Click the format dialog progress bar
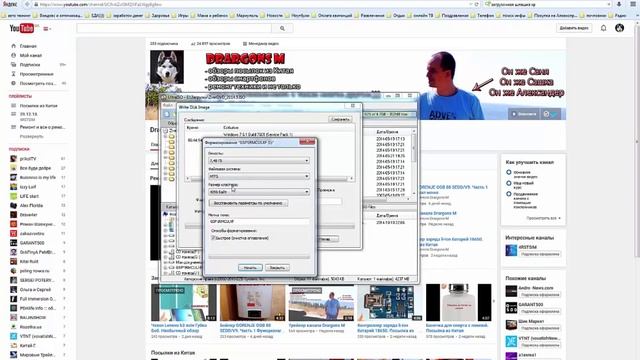Viewport: 640px width, 360px height. click(259, 257)
